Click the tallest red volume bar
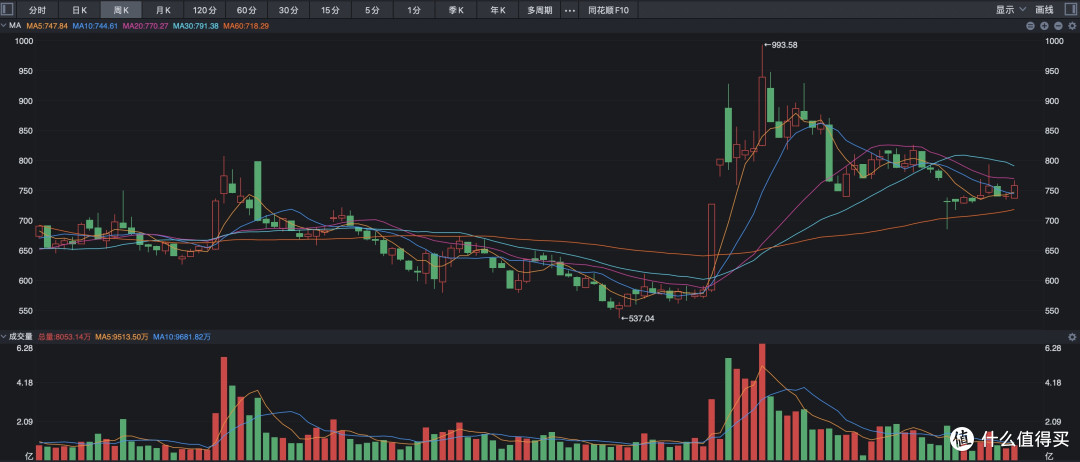The image size is (1080, 462). (762, 402)
